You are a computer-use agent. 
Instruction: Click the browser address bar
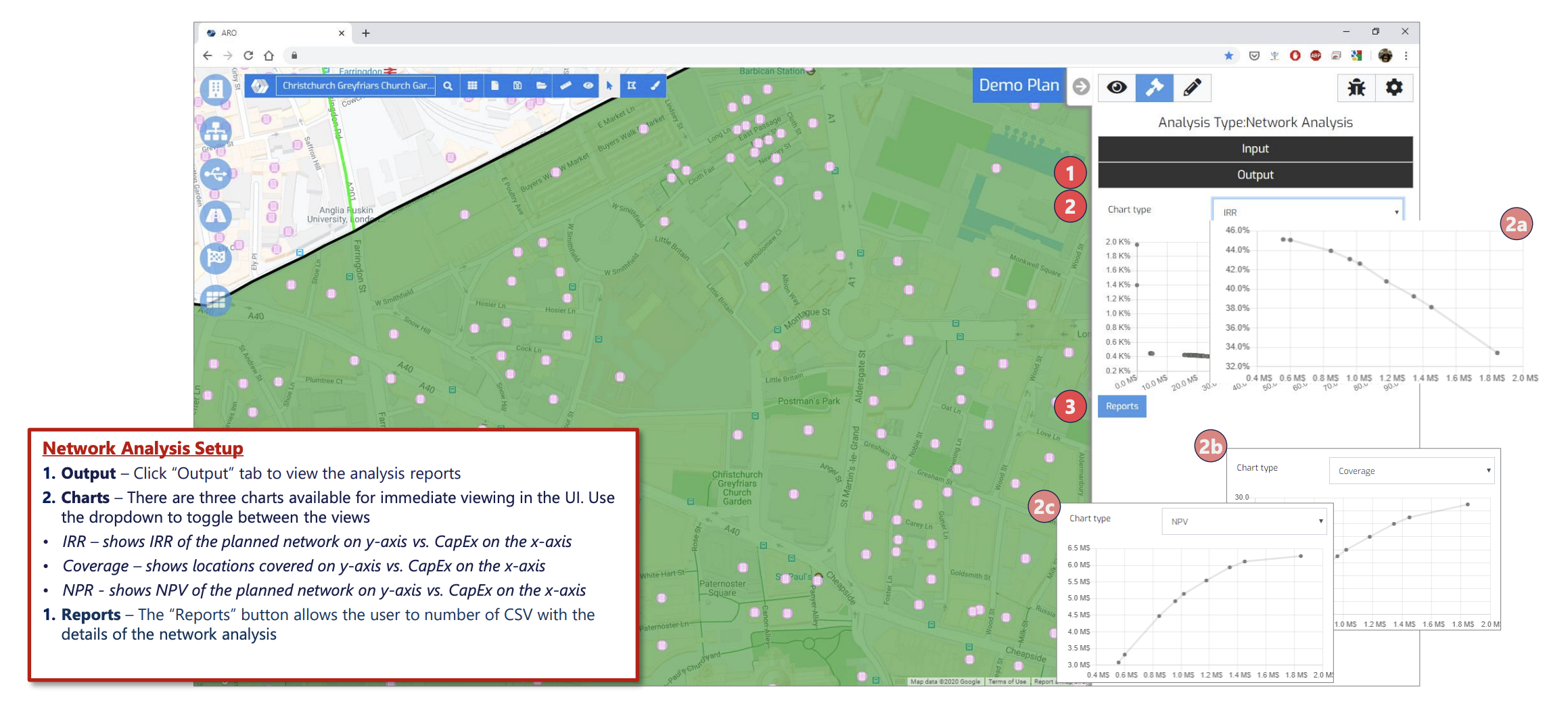pyautogui.click(x=758, y=55)
